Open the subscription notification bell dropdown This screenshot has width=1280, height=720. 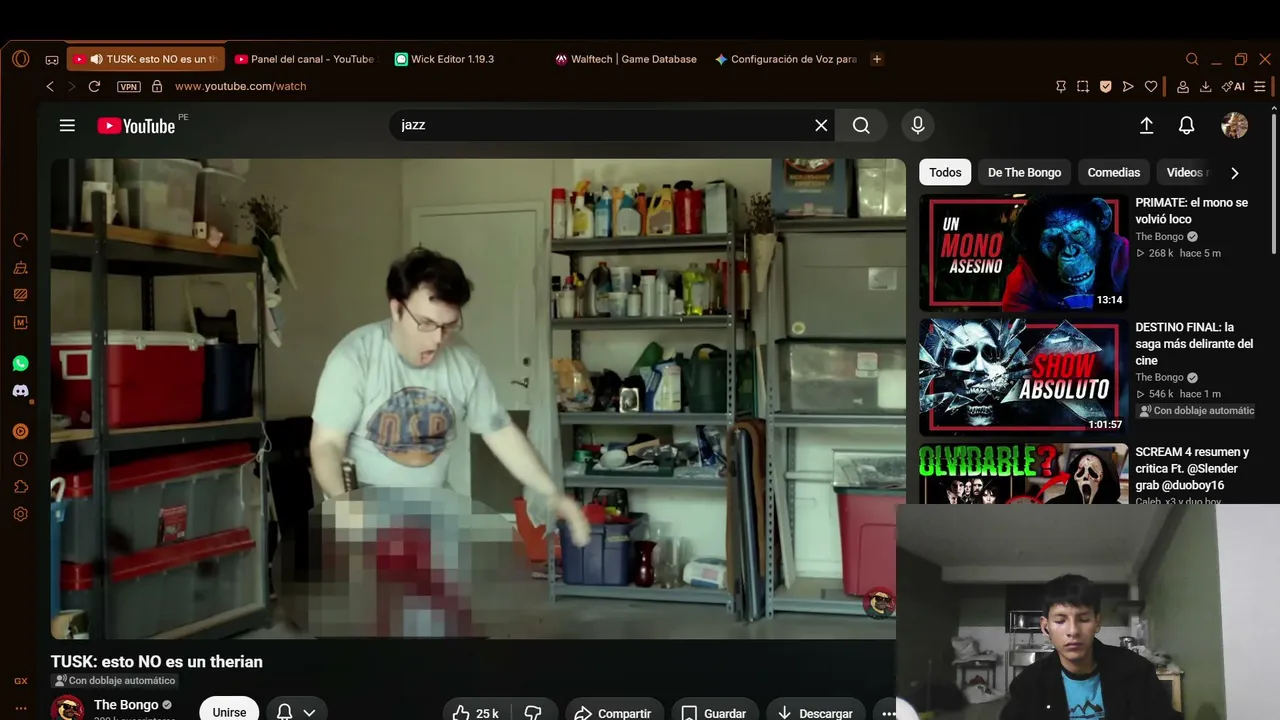(296, 712)
